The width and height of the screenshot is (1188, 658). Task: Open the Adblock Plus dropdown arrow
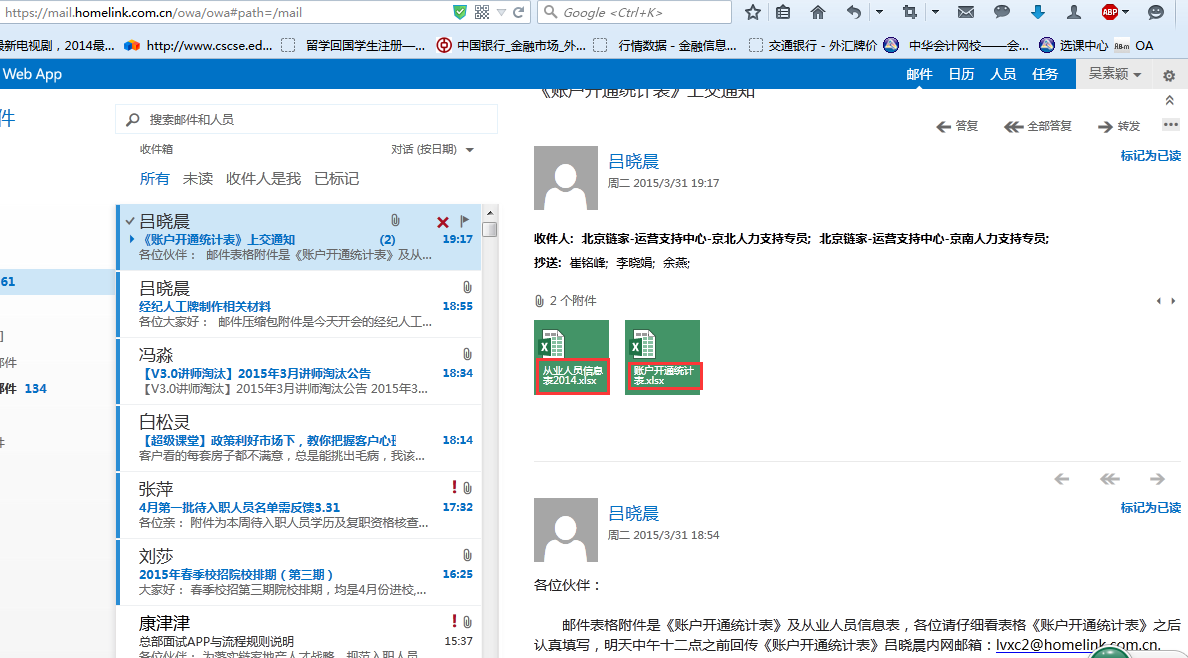(x=1126, y=12)
